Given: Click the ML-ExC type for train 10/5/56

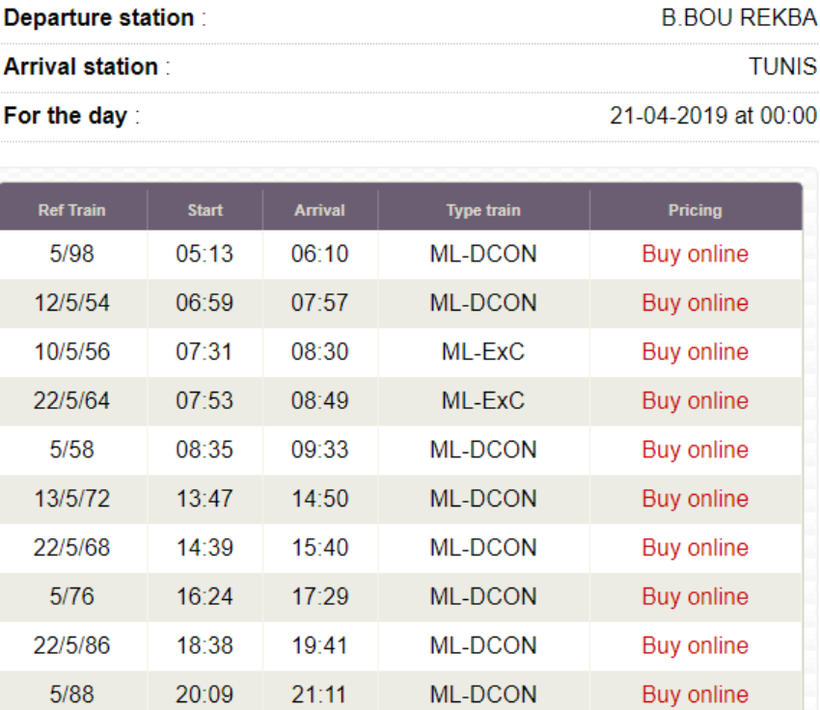Looking at the screenshot, I should coord(483,352).
